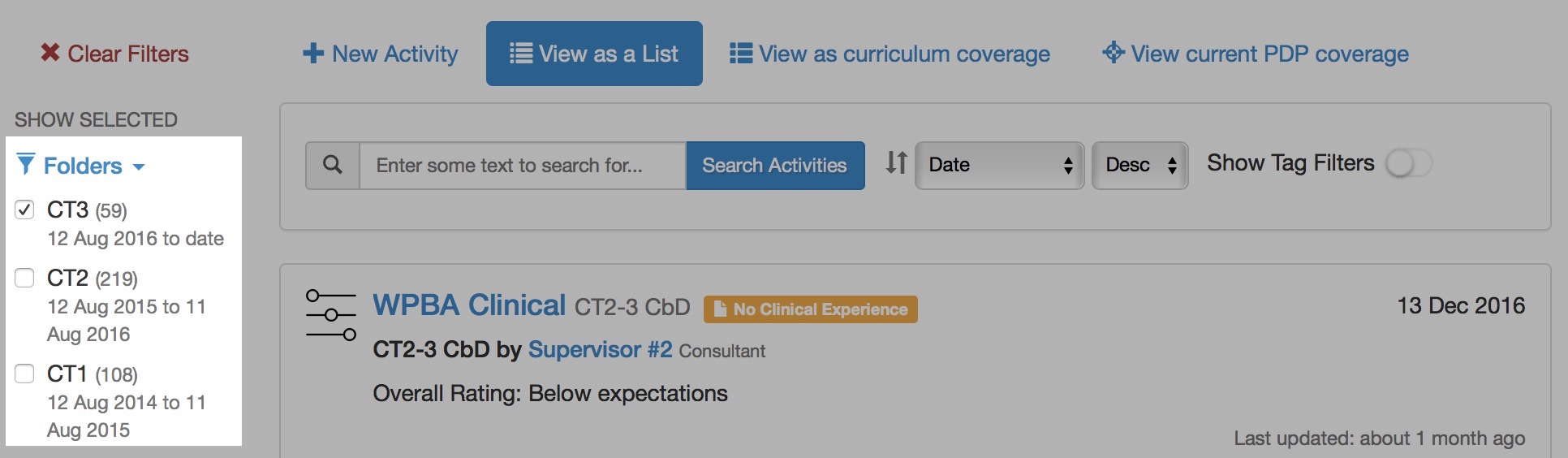Screen dimensions: 1568x458
Task: Tick the CT1 folder checkbox
Action: [25, 374]
